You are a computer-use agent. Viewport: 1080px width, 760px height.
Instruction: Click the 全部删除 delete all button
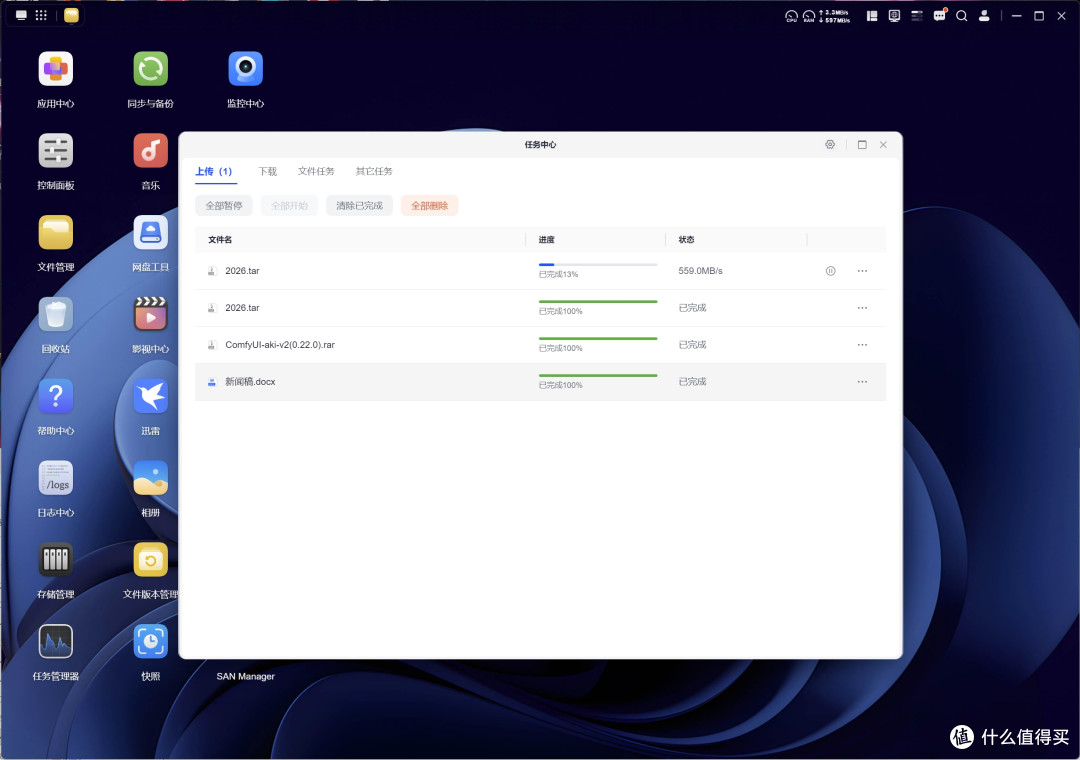(x=430, y=205)
